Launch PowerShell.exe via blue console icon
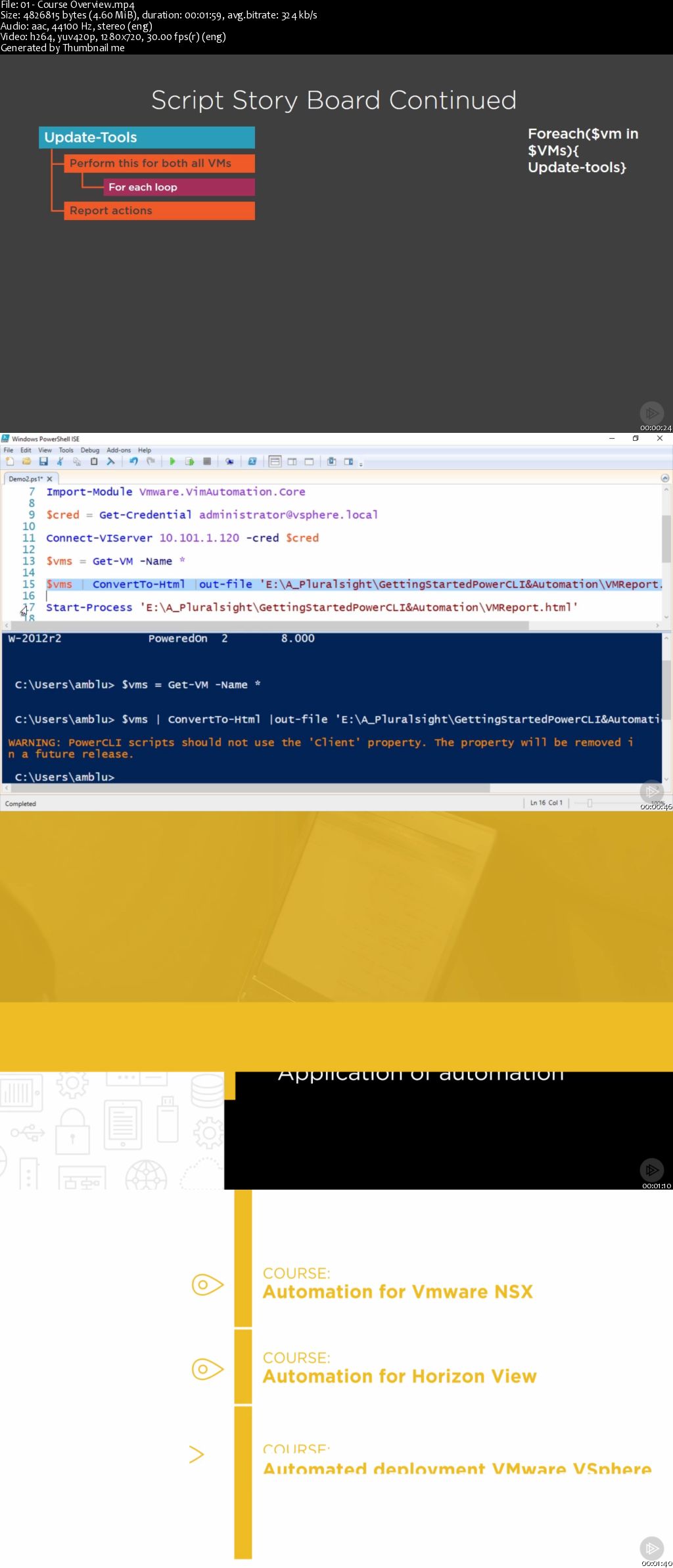 coord(252,461)
